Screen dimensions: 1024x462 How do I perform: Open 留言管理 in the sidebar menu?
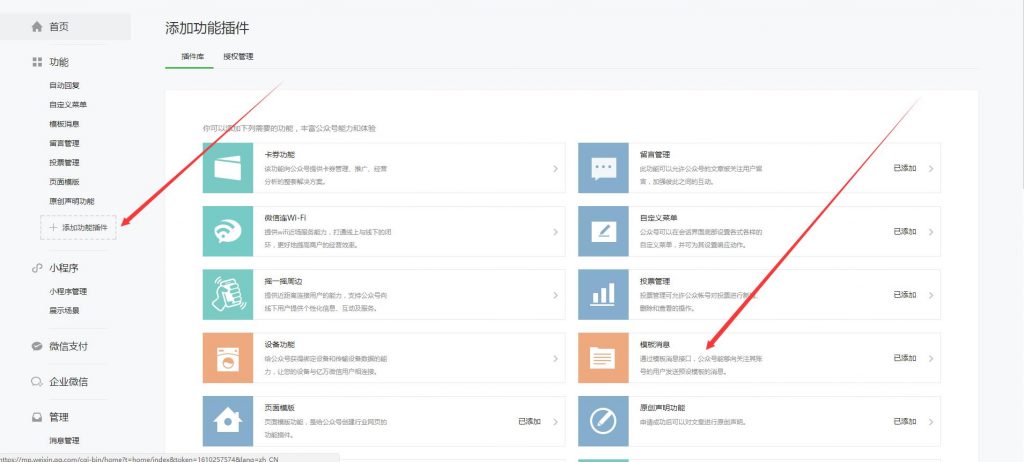(64, 143)
